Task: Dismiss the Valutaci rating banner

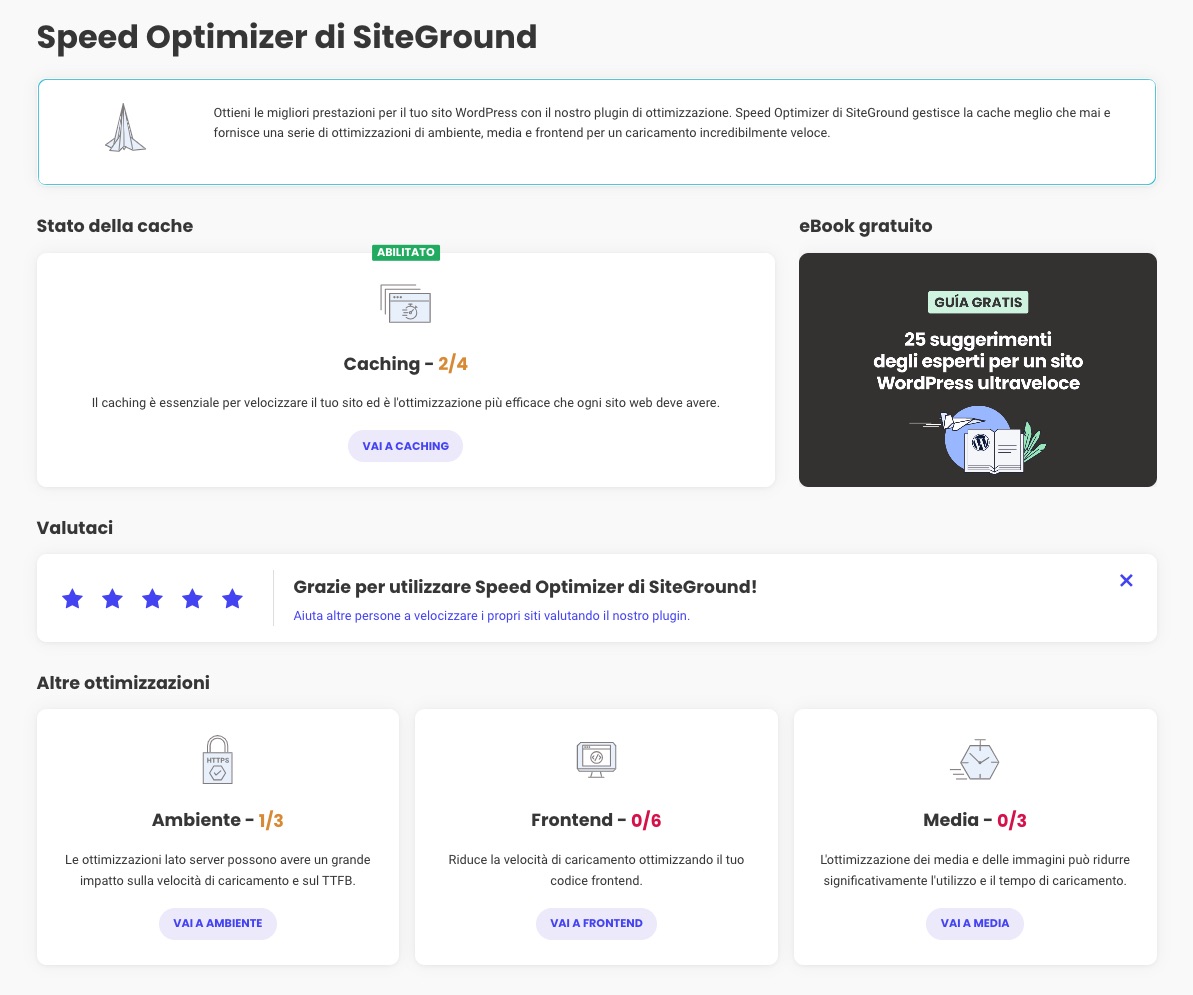Action: (x=1126, y=580)
